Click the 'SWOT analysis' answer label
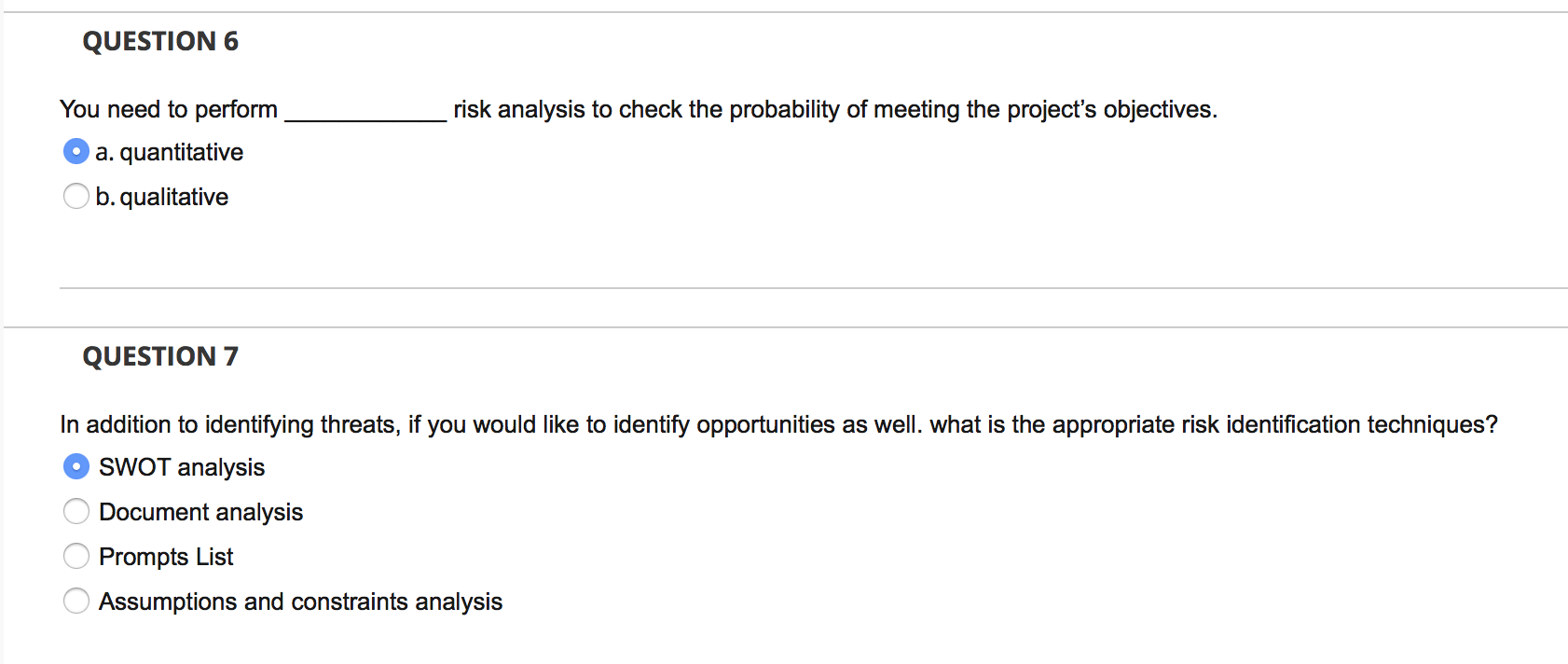1568x664 pixels. point(181,466)
